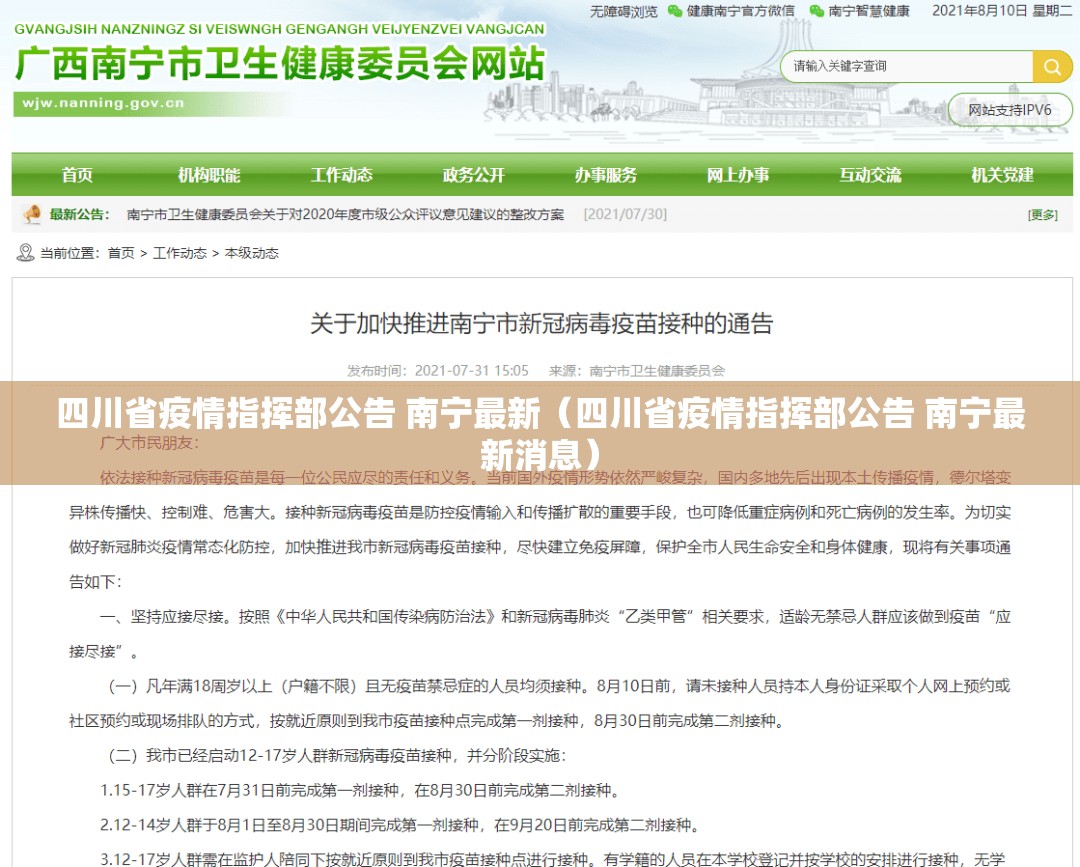This screenshot has width=1080, height=867.
Task: Open the 政务公开 navigation menu
Action: tap(474, 175)
